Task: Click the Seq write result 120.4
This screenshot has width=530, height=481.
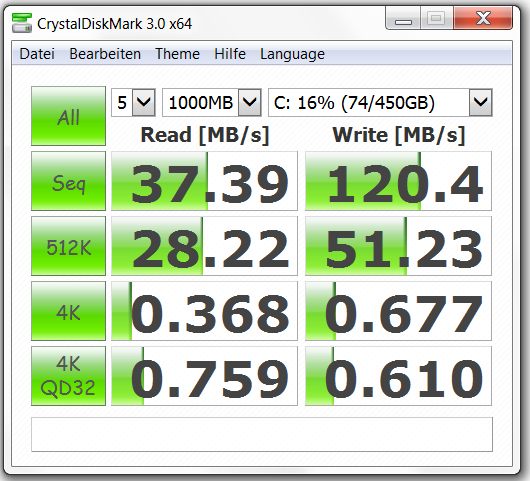Action: [x=398, y=181]
